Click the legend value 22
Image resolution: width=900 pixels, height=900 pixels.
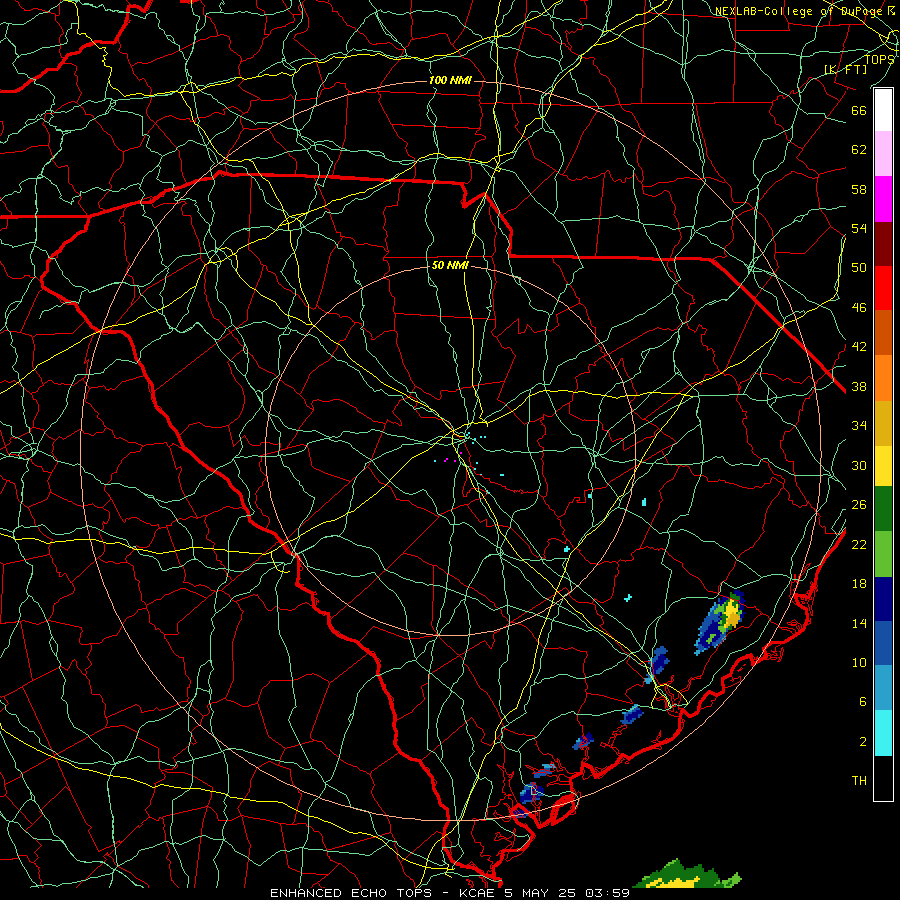(859, 544)
